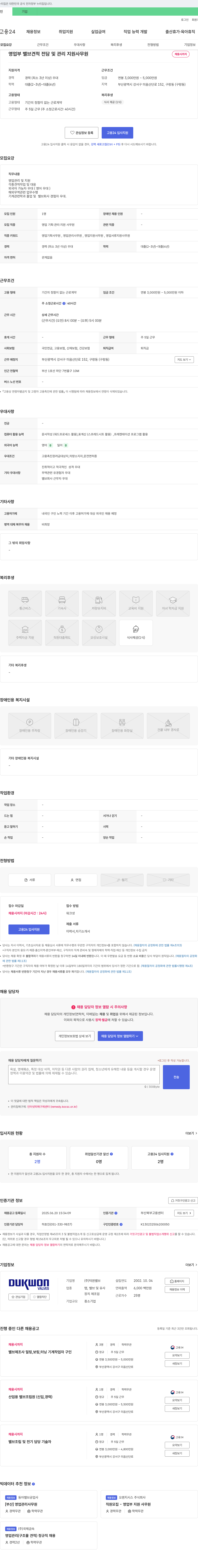Open the 실업급여 menu
198x1568 pixels.
tap(98, 32)
